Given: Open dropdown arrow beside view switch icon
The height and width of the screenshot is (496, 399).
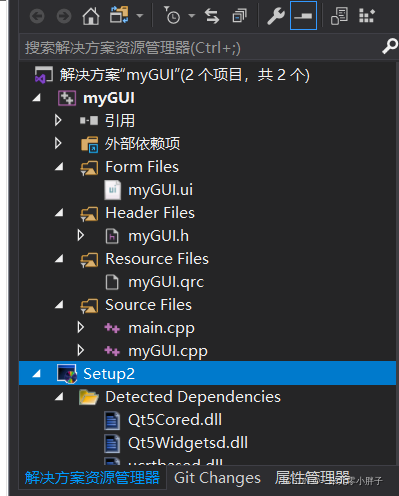Looking at the screenshot, I should pos(140,16).
